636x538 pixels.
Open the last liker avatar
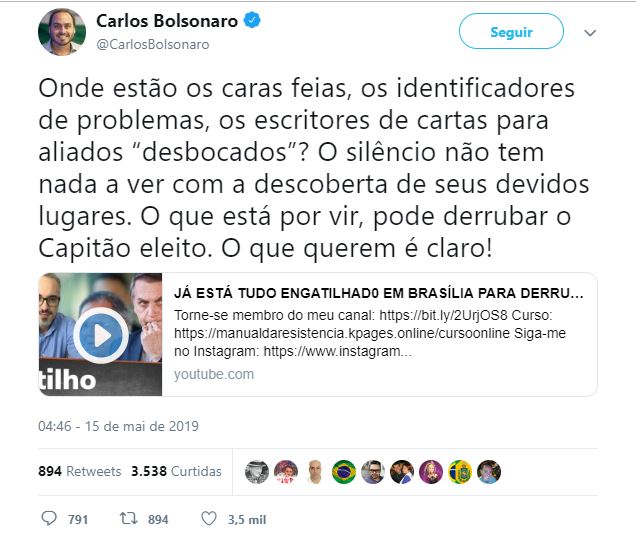point(489,472)
